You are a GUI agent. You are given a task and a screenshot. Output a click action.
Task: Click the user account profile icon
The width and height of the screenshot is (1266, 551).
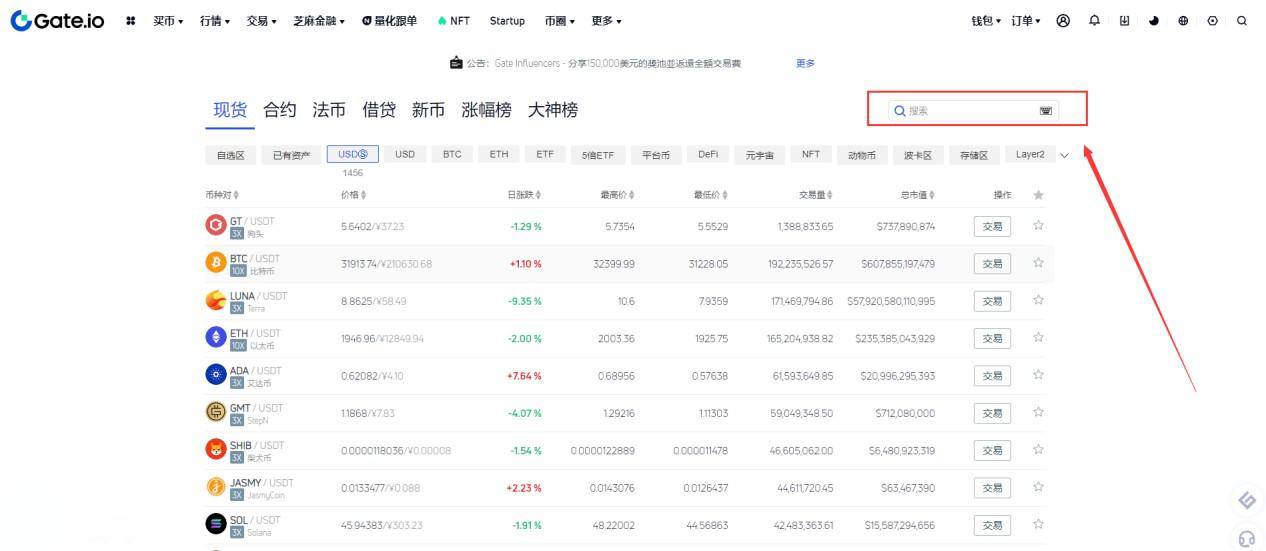tap(1063, 20)
